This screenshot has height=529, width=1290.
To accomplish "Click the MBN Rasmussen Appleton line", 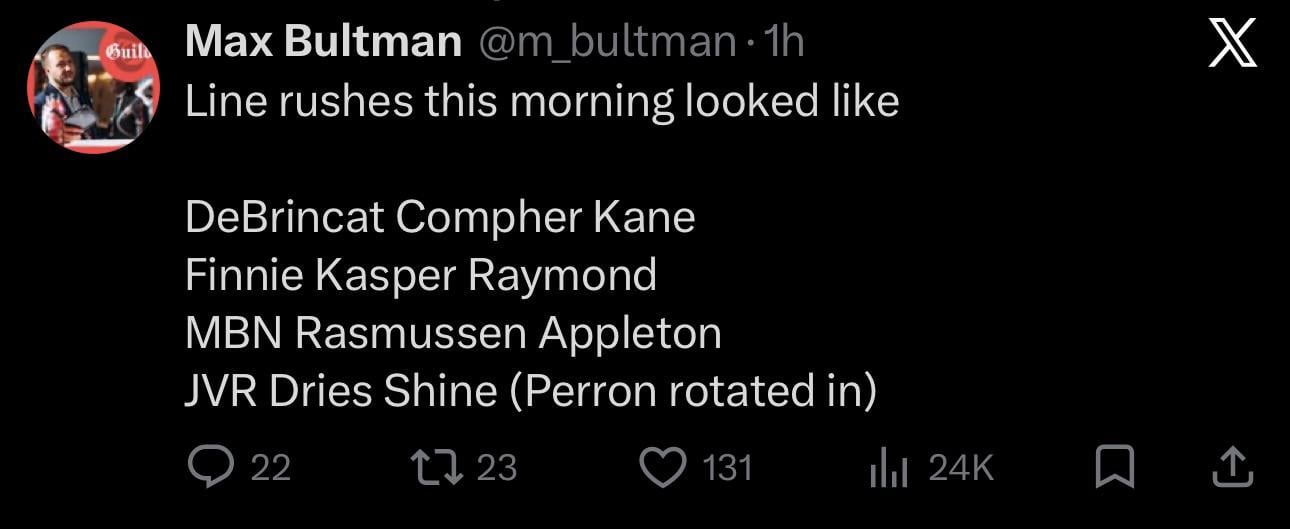I will pyautogui.click(x=453, y=333).
